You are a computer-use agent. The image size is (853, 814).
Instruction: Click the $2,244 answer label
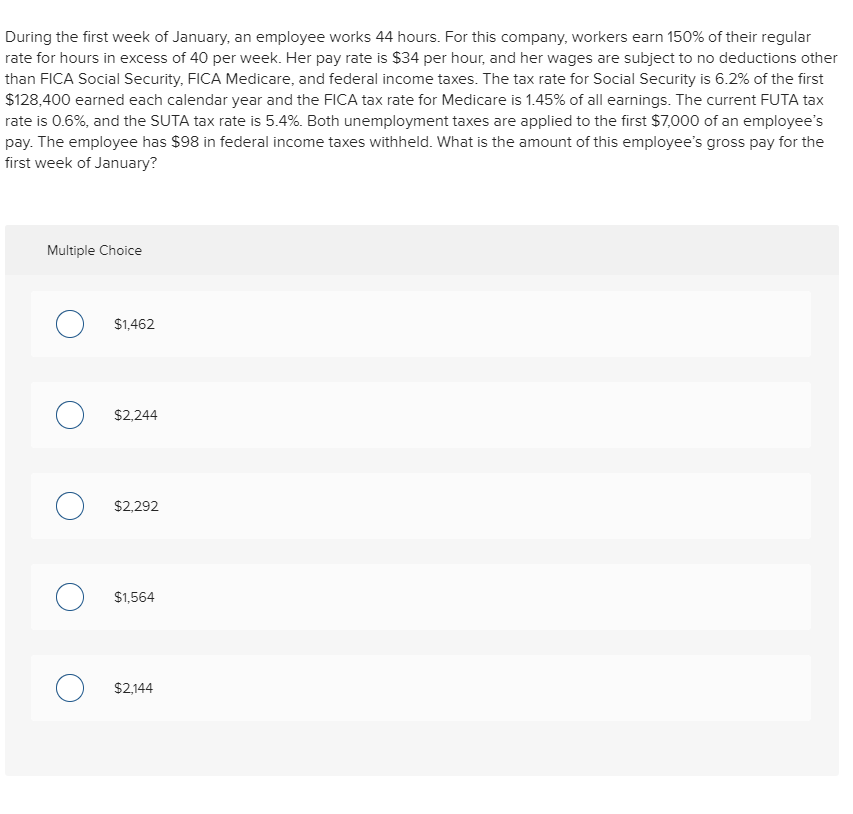tap(135, 415)
